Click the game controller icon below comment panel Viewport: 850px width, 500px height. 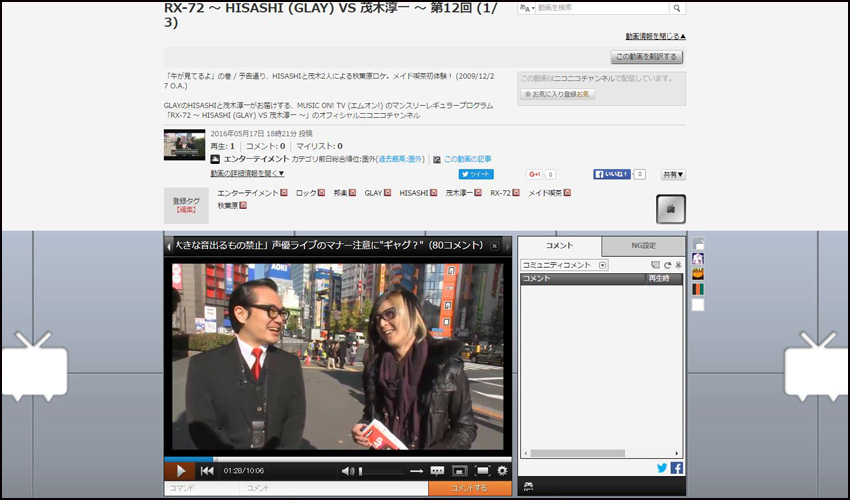(x=529, y=486)
